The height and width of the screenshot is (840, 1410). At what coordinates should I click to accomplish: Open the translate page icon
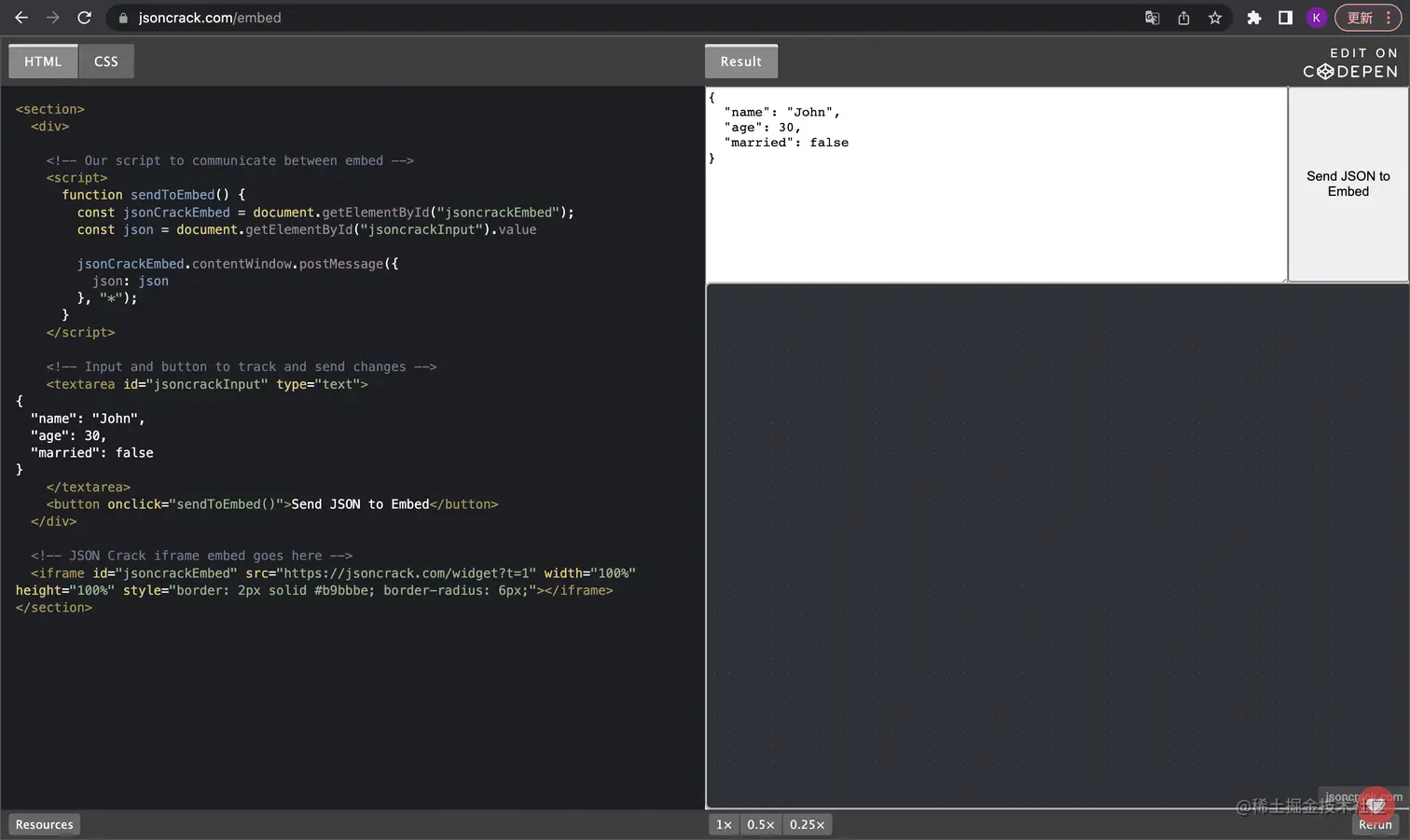(x=1153, y=18)
